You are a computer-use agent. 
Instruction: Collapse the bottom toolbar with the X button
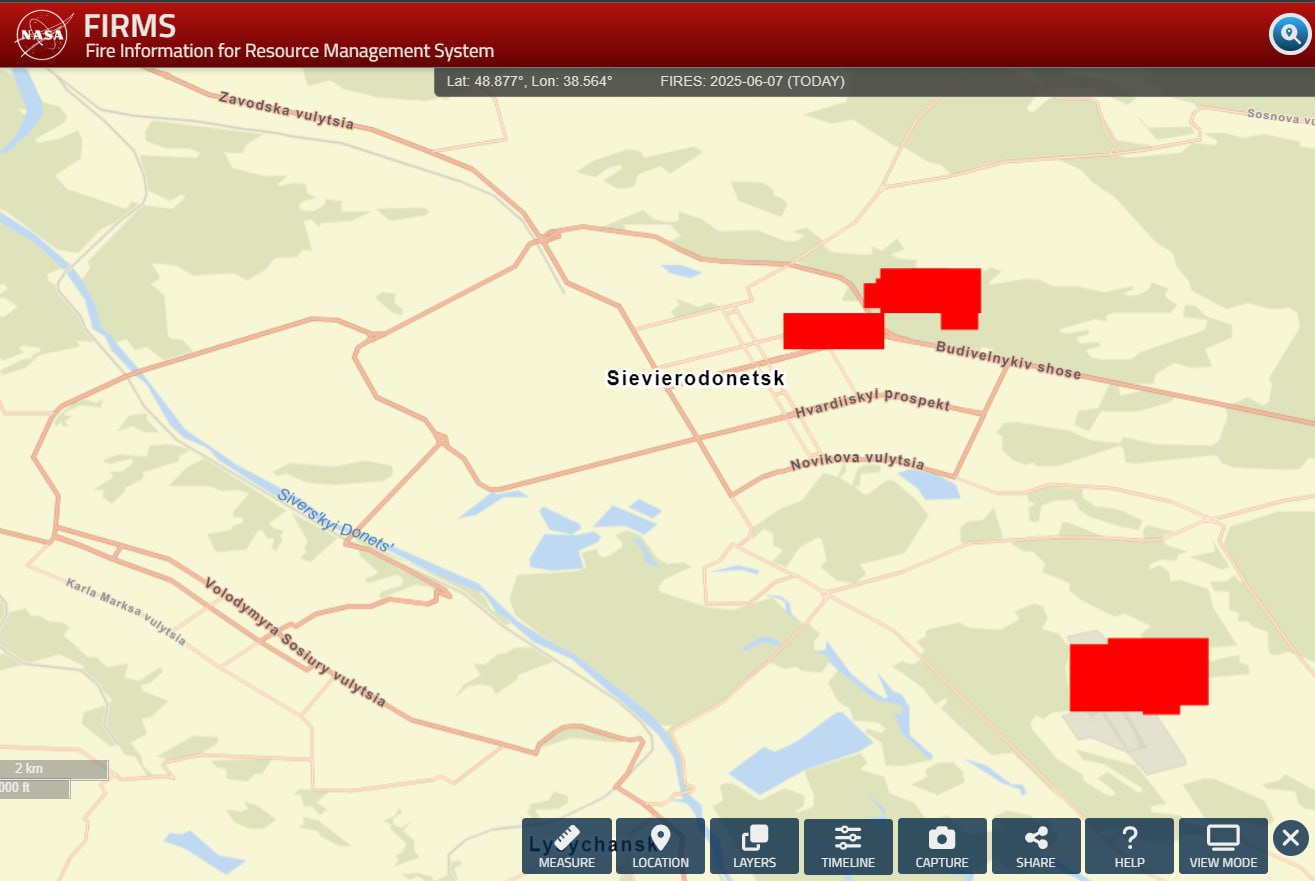coord(1290,837)
